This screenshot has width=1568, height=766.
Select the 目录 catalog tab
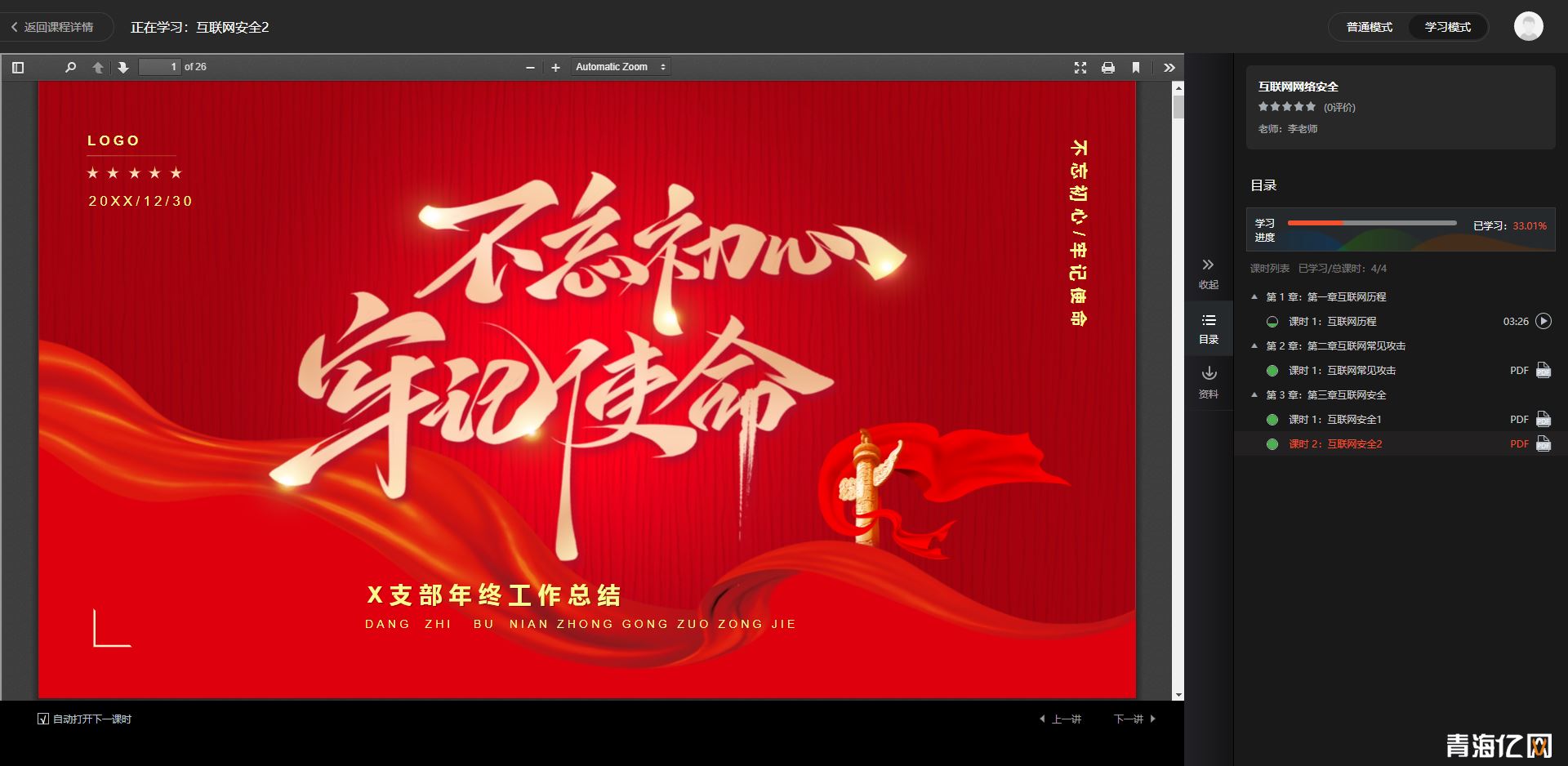[x=1209, y=328]
